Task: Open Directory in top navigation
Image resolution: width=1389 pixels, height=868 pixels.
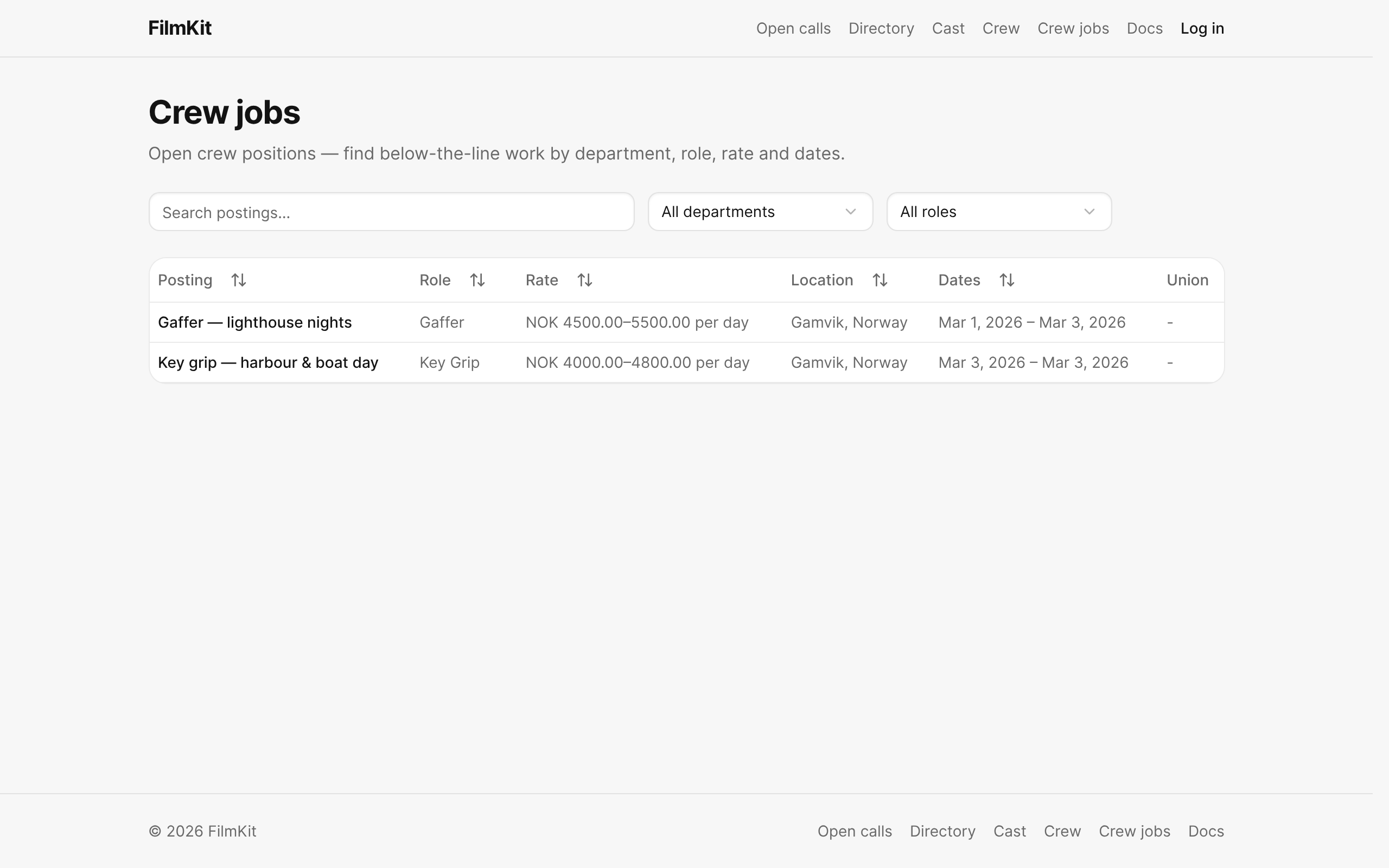Action: [x=881, y=28]
